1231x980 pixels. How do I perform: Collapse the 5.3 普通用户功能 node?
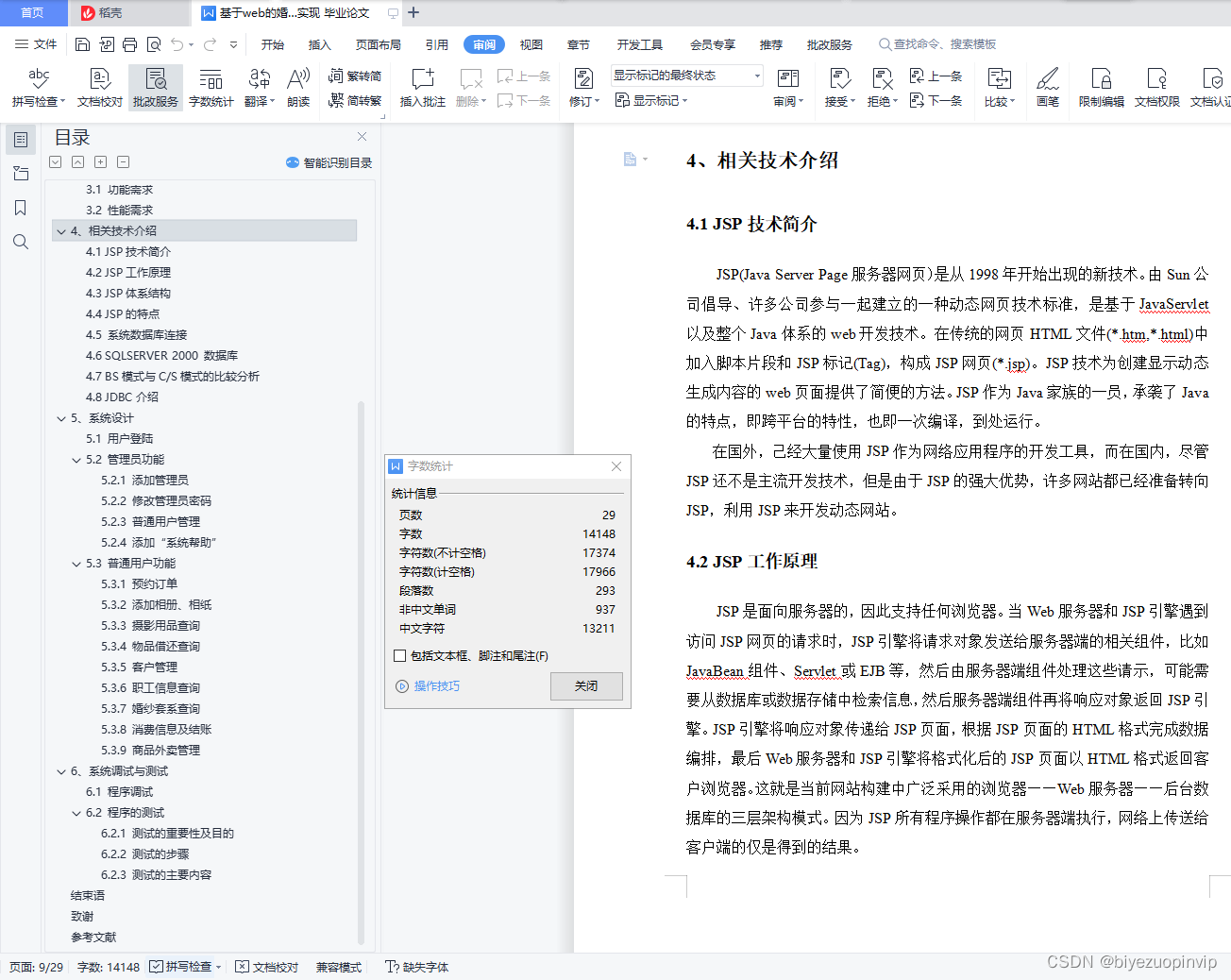[x=76, y=564]
